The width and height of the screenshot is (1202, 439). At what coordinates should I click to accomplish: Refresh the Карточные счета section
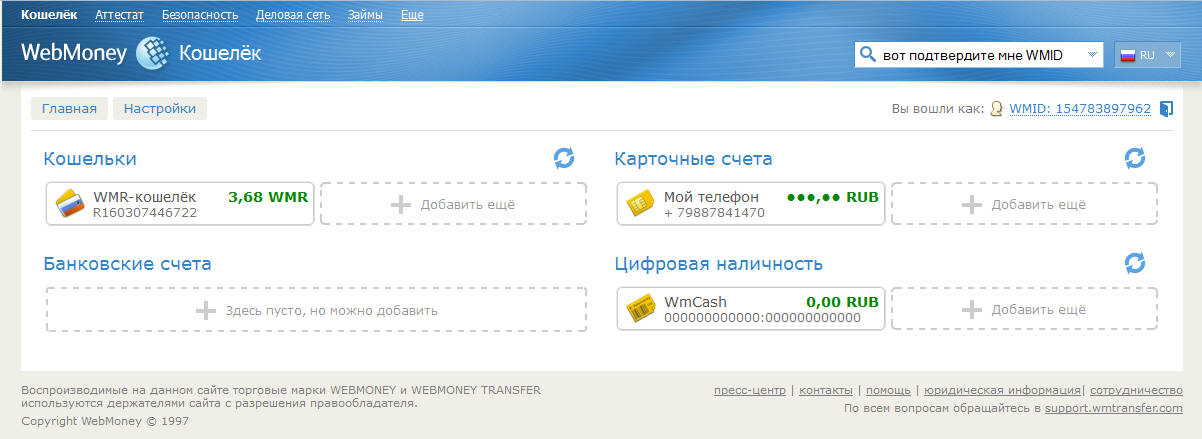point(1134,158)
